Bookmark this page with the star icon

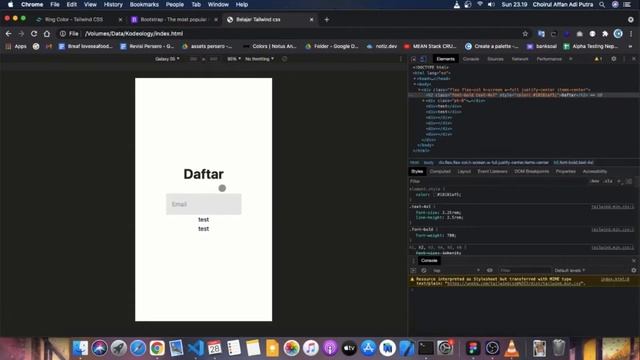pyautogui.click(x=525, y=33)
